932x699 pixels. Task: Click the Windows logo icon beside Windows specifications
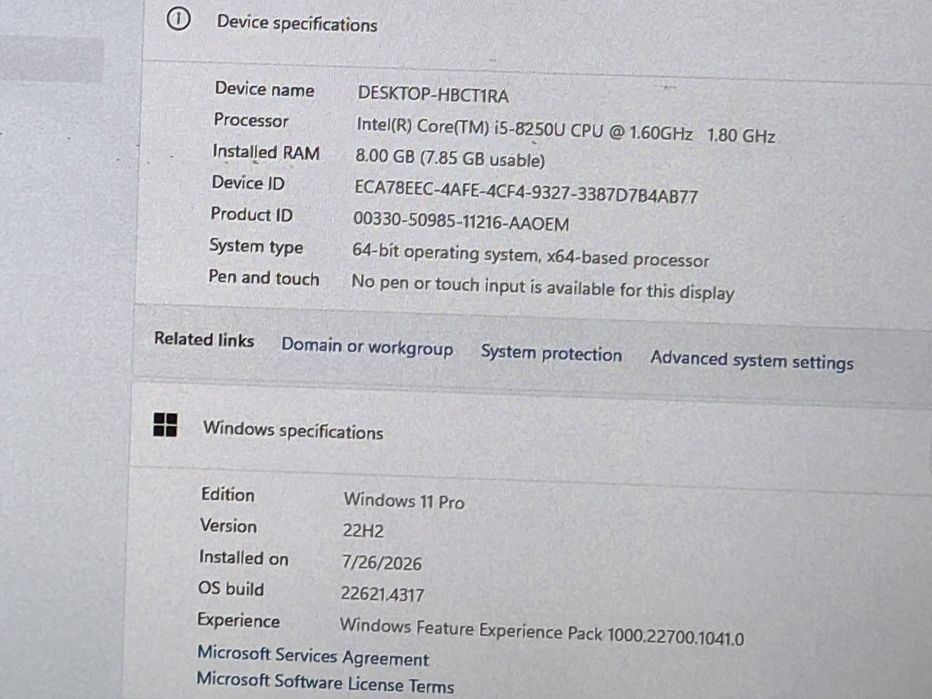(165, 425)
